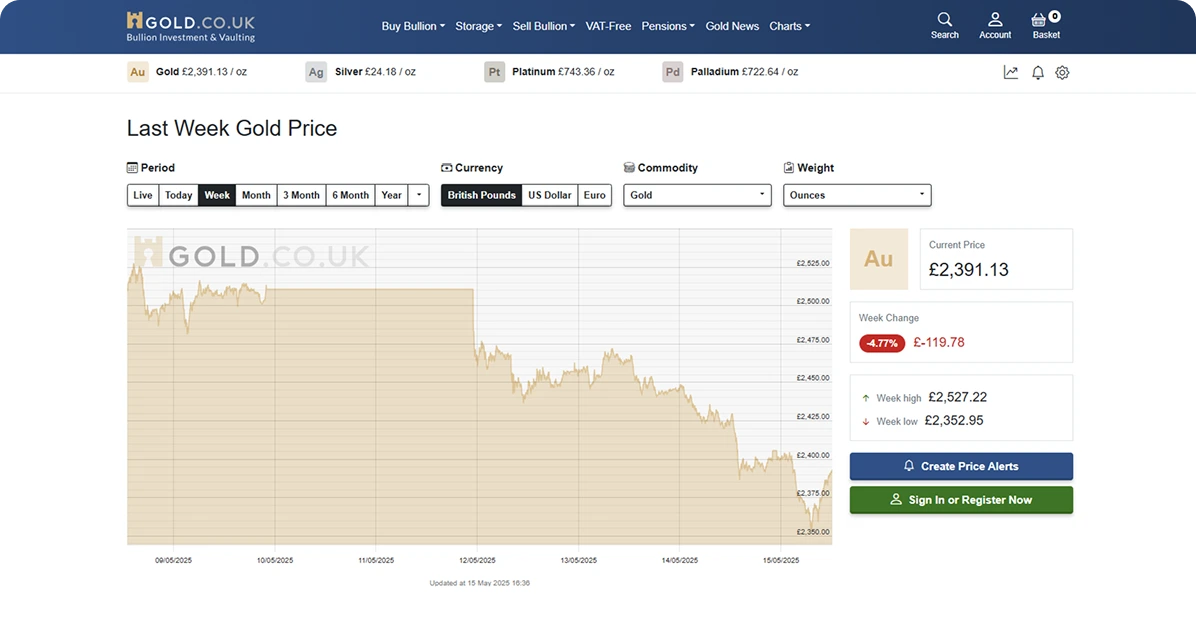Expand more period options arrow
The height and width of the screenshot is (630, 1196).
coord(419,195)
